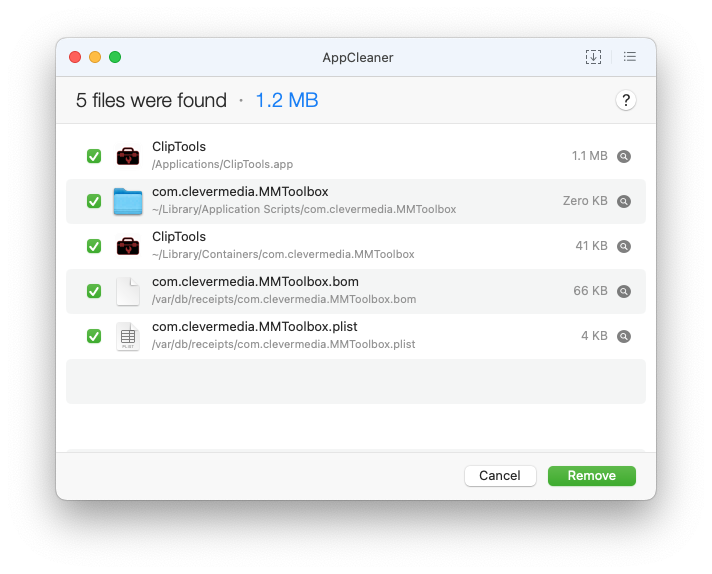The width and height of the screenshot is (712, 574).
Task: Select the com.clevermedia.MMToolbox.plist file name
Action: (x=254, y=327)
